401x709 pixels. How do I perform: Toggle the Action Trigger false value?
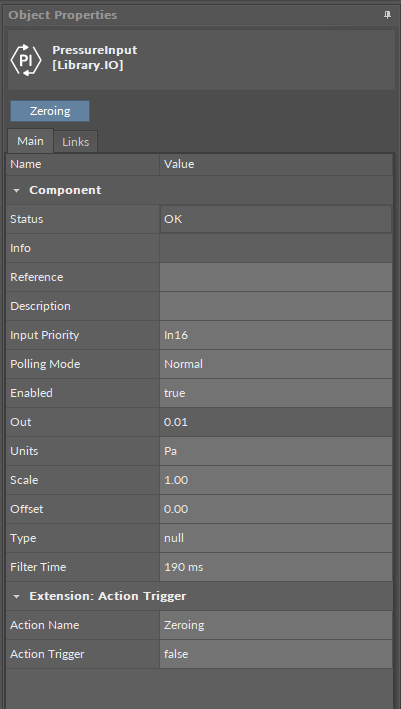[x=276, y=654]
